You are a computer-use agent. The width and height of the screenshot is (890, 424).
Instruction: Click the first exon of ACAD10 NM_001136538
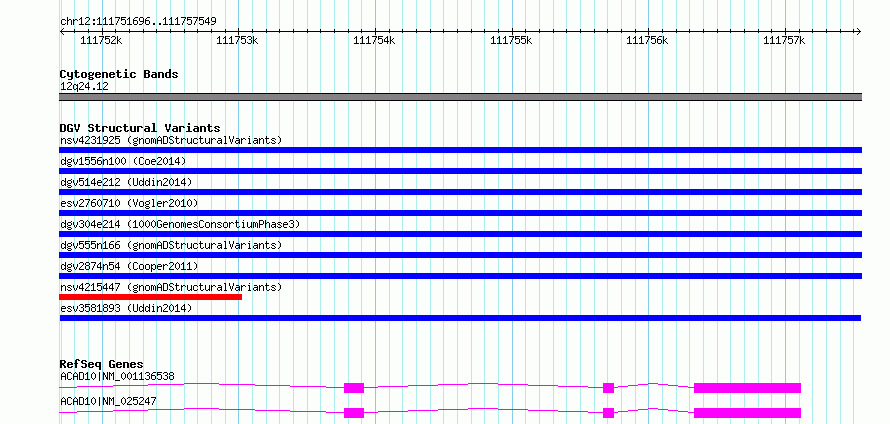point(354,388)
